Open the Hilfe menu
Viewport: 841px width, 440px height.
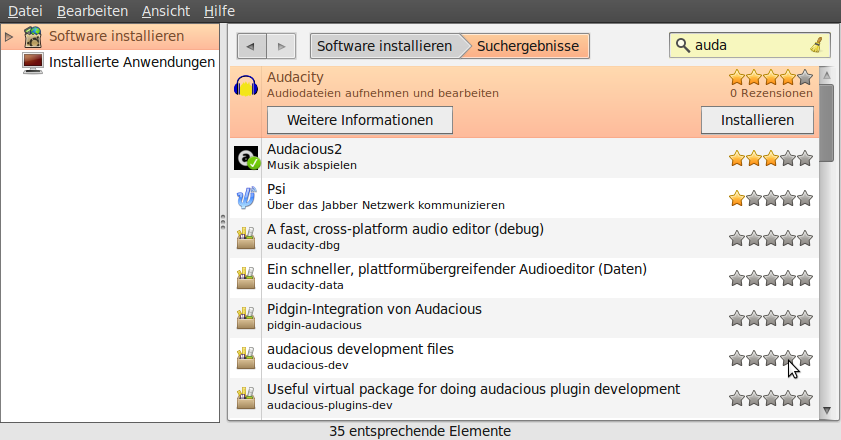[218, 11]
